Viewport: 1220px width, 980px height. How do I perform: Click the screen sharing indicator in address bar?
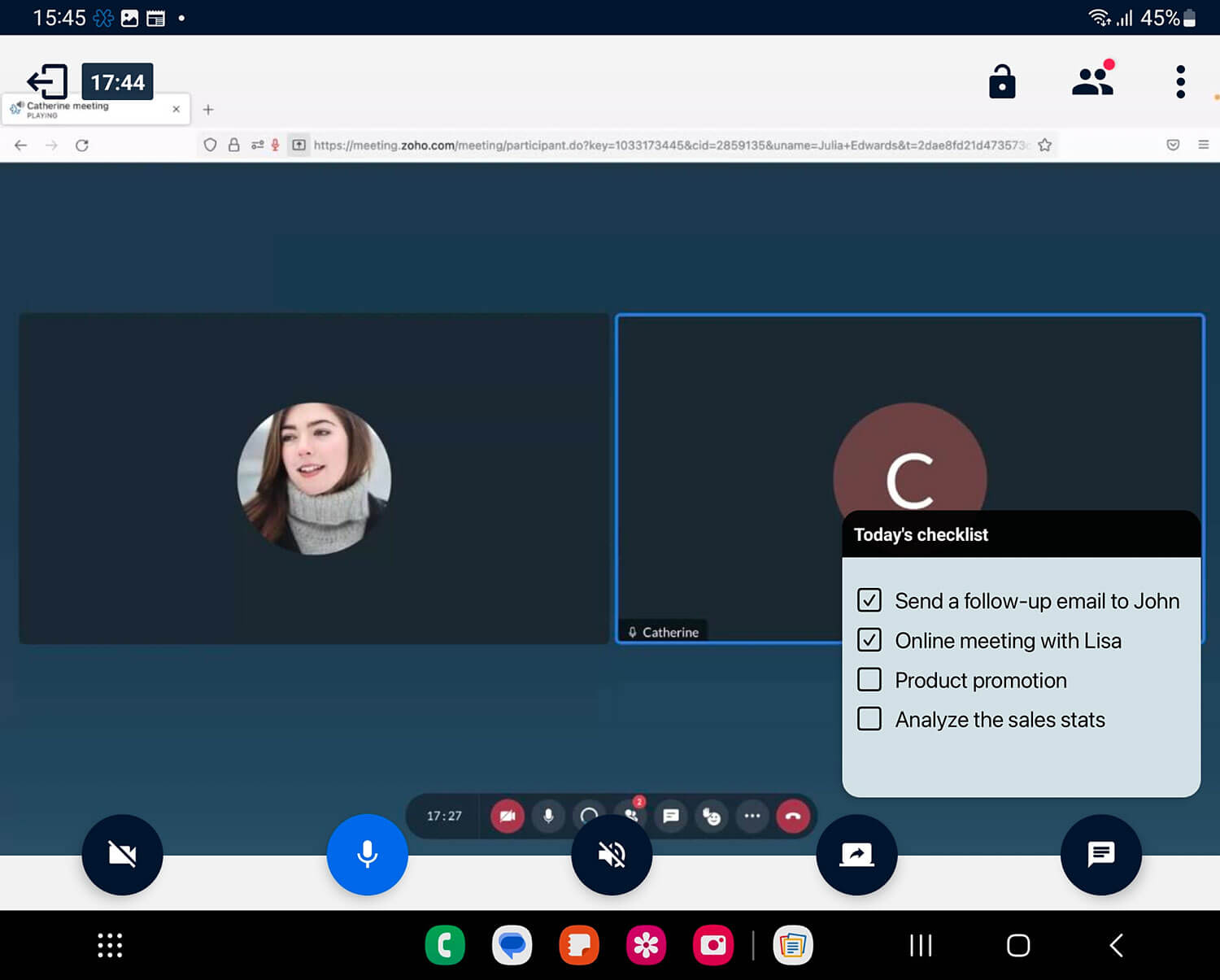pyautogui.click(x=299, y=145)
